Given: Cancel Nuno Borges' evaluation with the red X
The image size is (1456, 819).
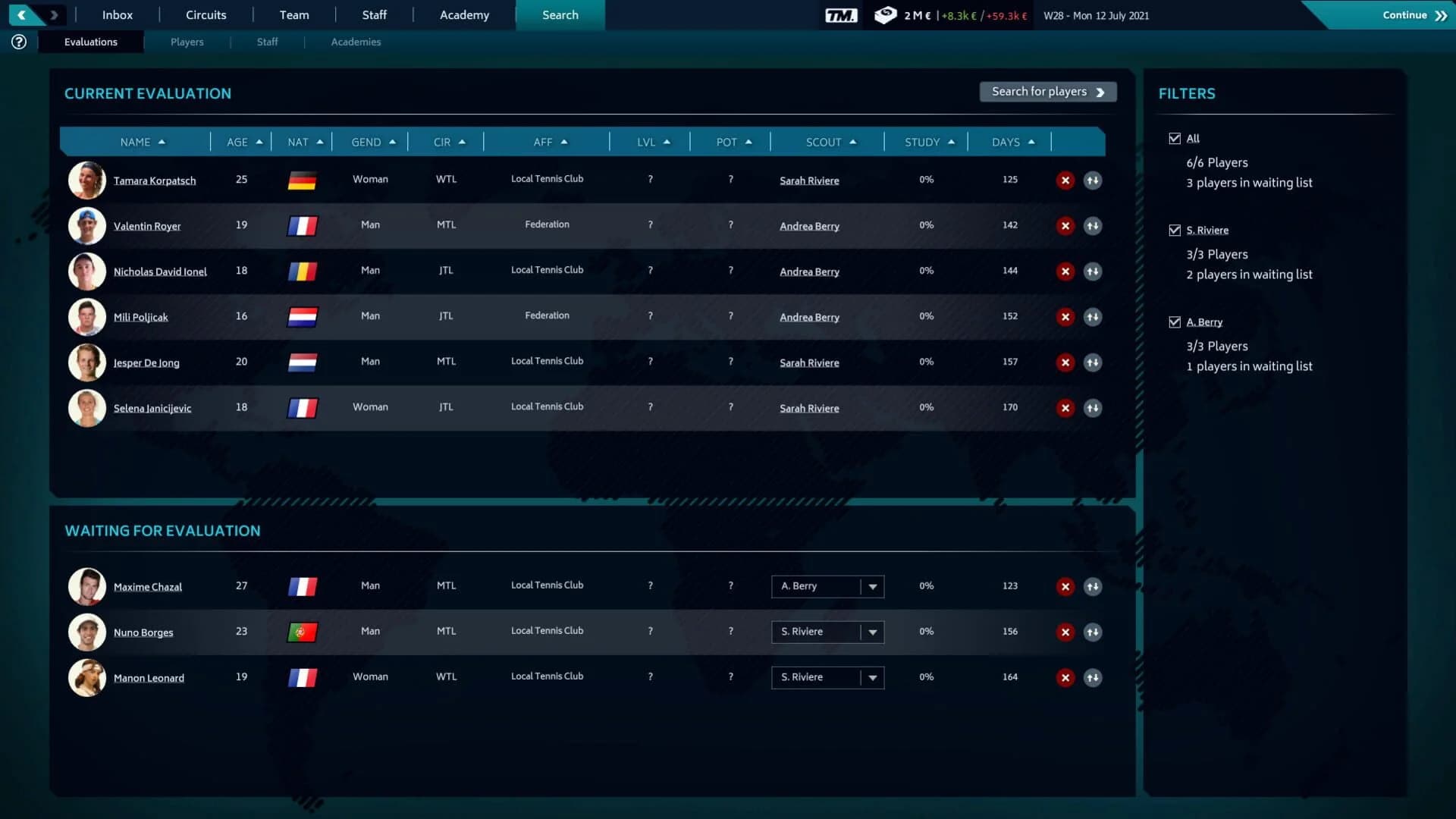Looking at the screenshot, I should [x=1065, y=632].
